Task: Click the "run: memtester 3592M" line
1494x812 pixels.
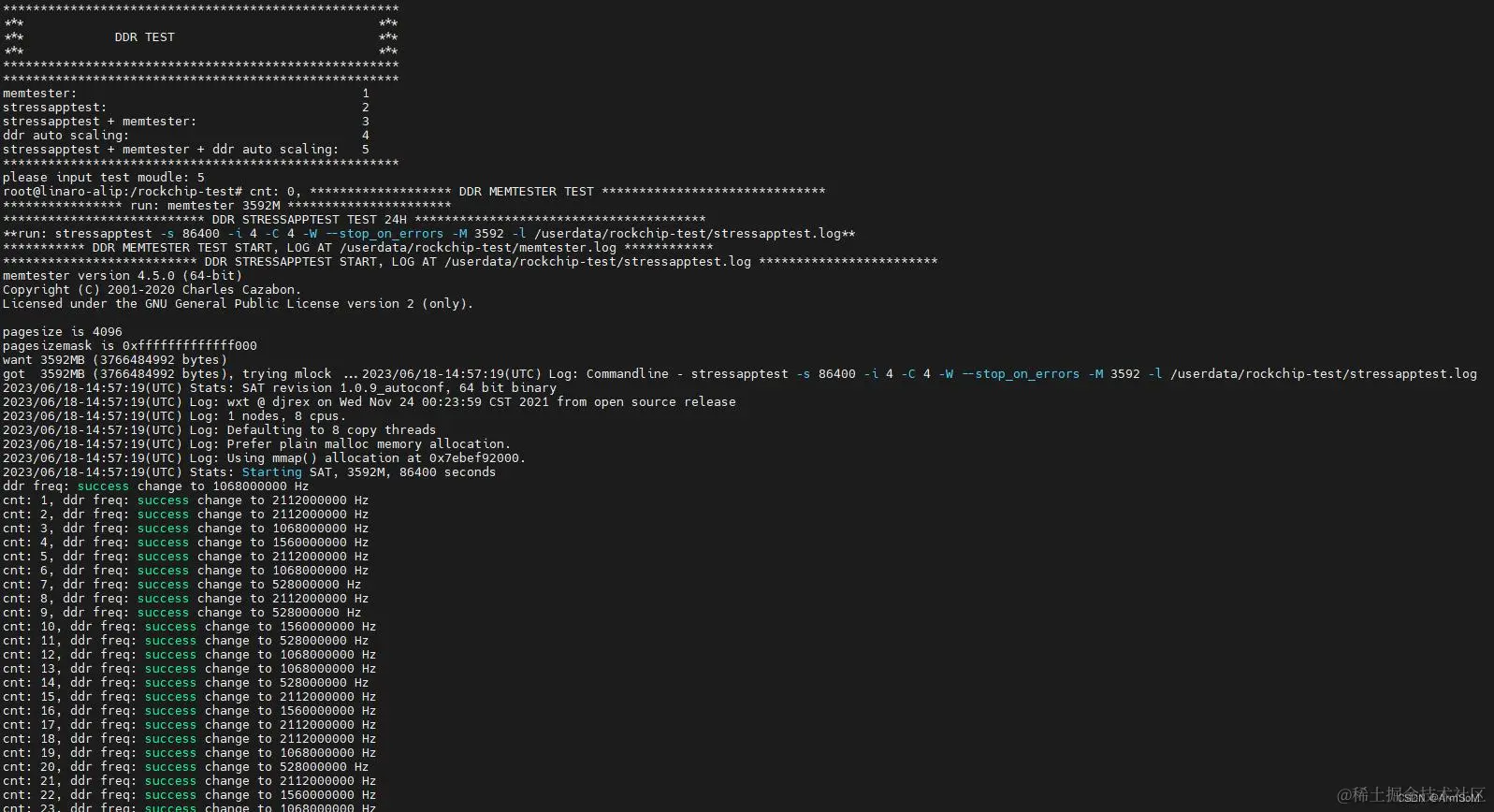Action: [227, 206]
